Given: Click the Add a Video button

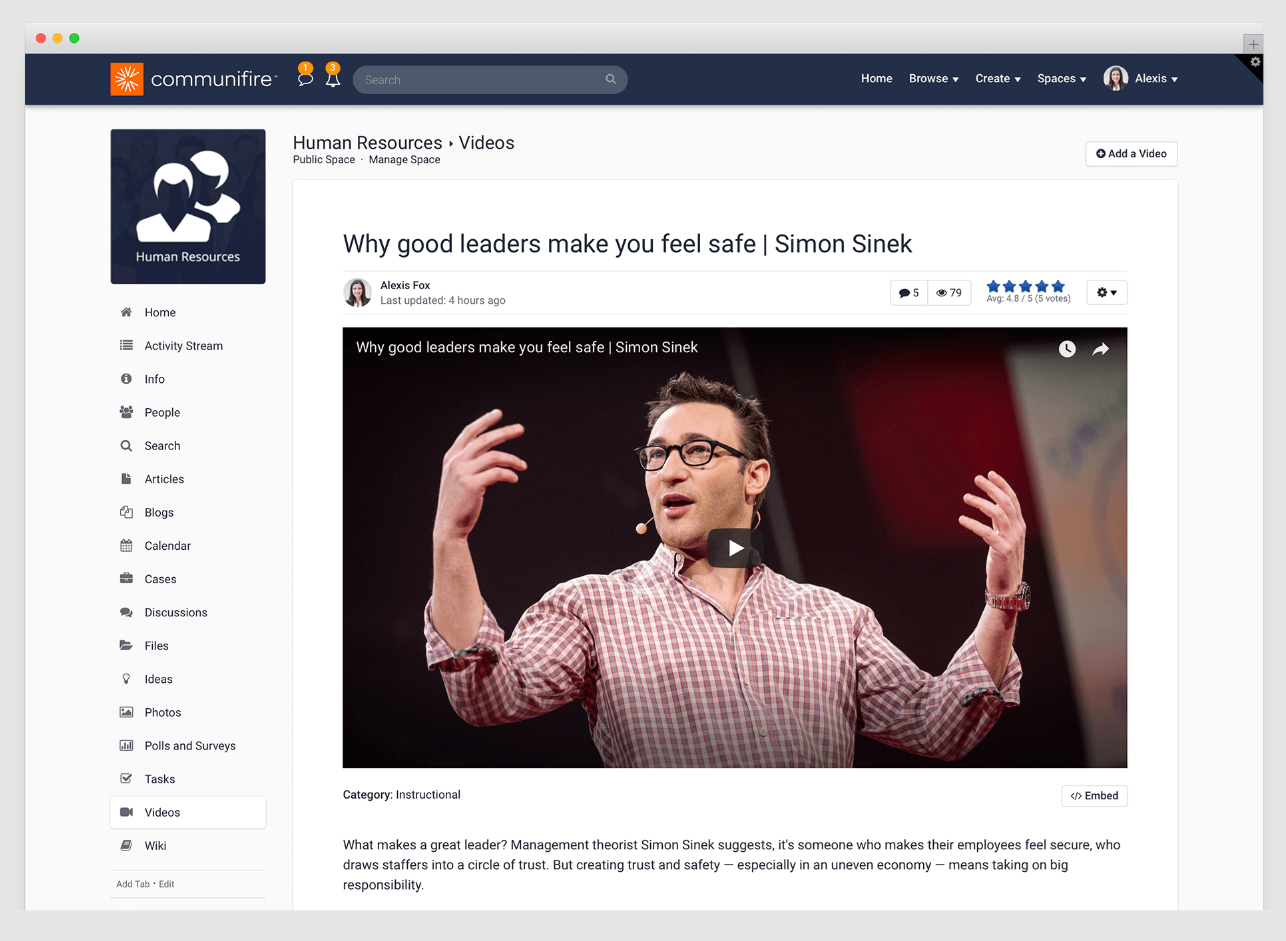Looking at the screenshot, I should pos(1131,154).
